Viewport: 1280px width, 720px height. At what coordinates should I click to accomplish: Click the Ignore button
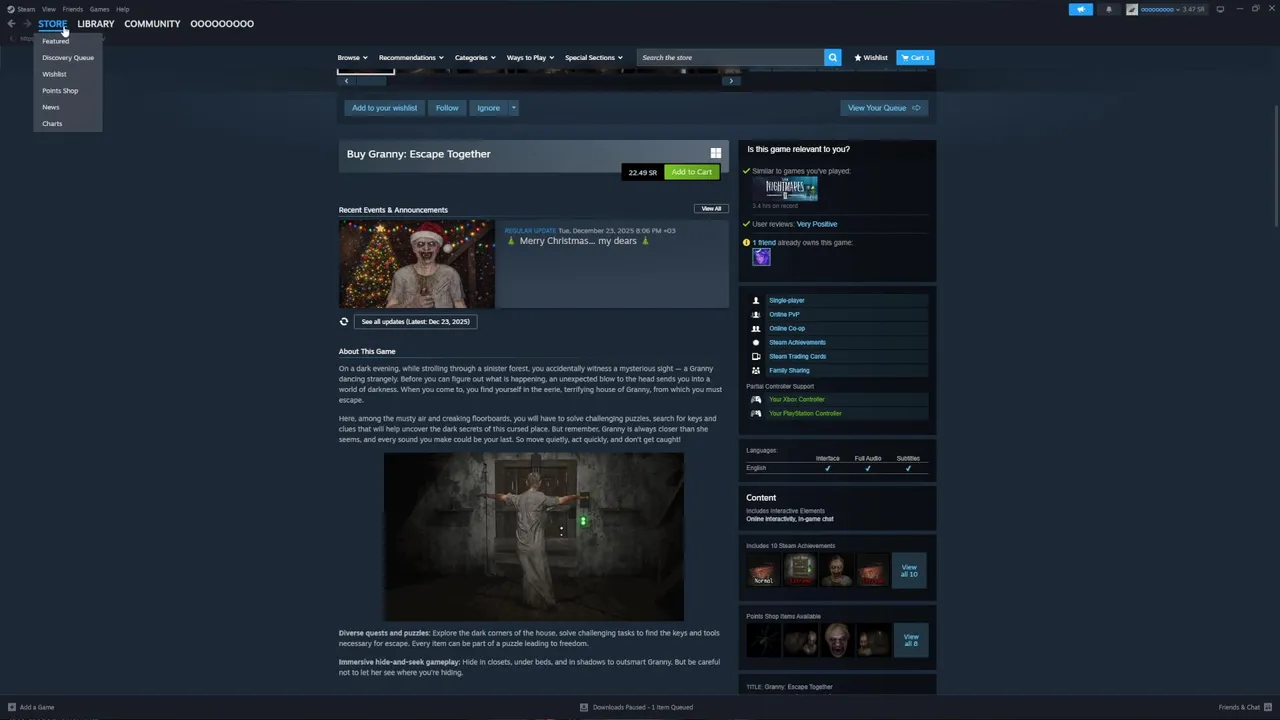coord(488,108)
